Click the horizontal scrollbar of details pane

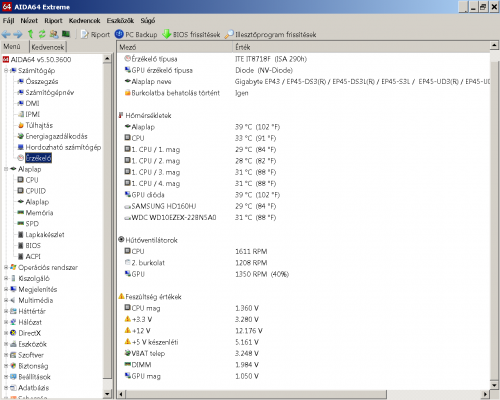click(257, 394)
